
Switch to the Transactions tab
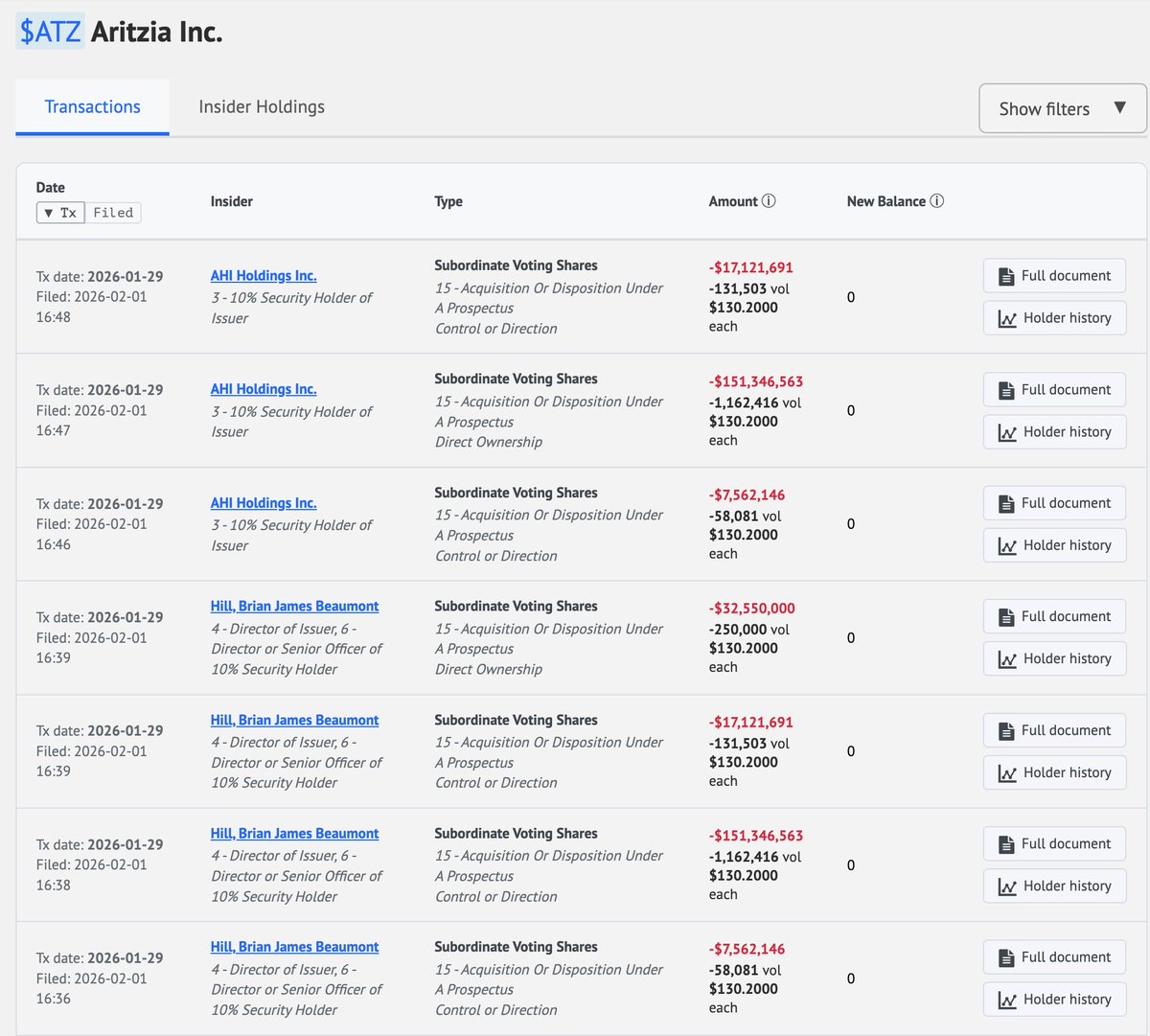click(93, 107)
